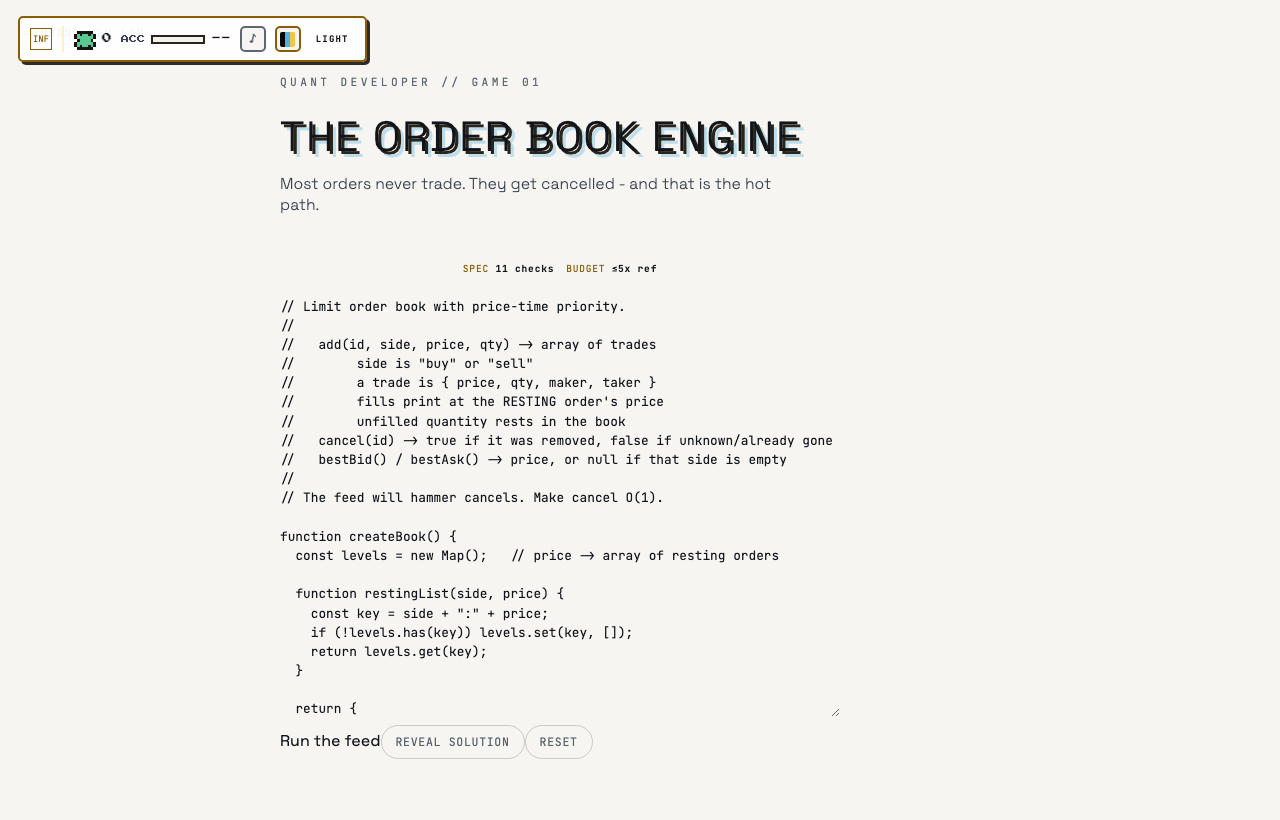This screenshot has height=820, width=1280.
Task: Click THE ORDER BOOK ENGINE heading
Action: [x=541, y=138]
